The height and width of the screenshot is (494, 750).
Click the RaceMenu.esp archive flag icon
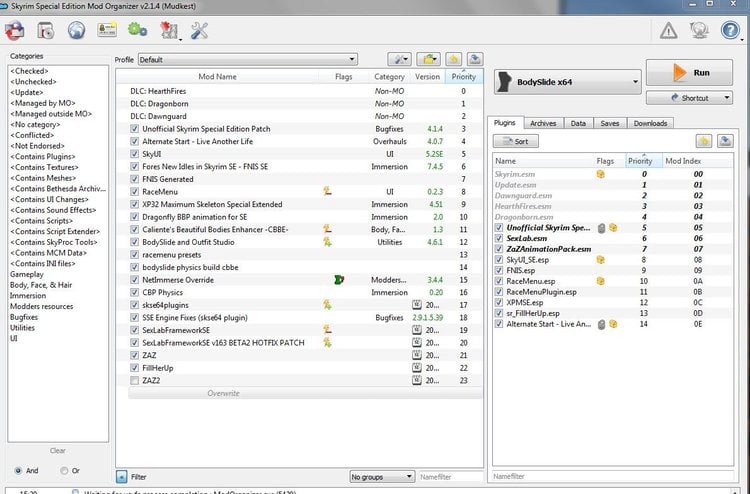[600, 281]
